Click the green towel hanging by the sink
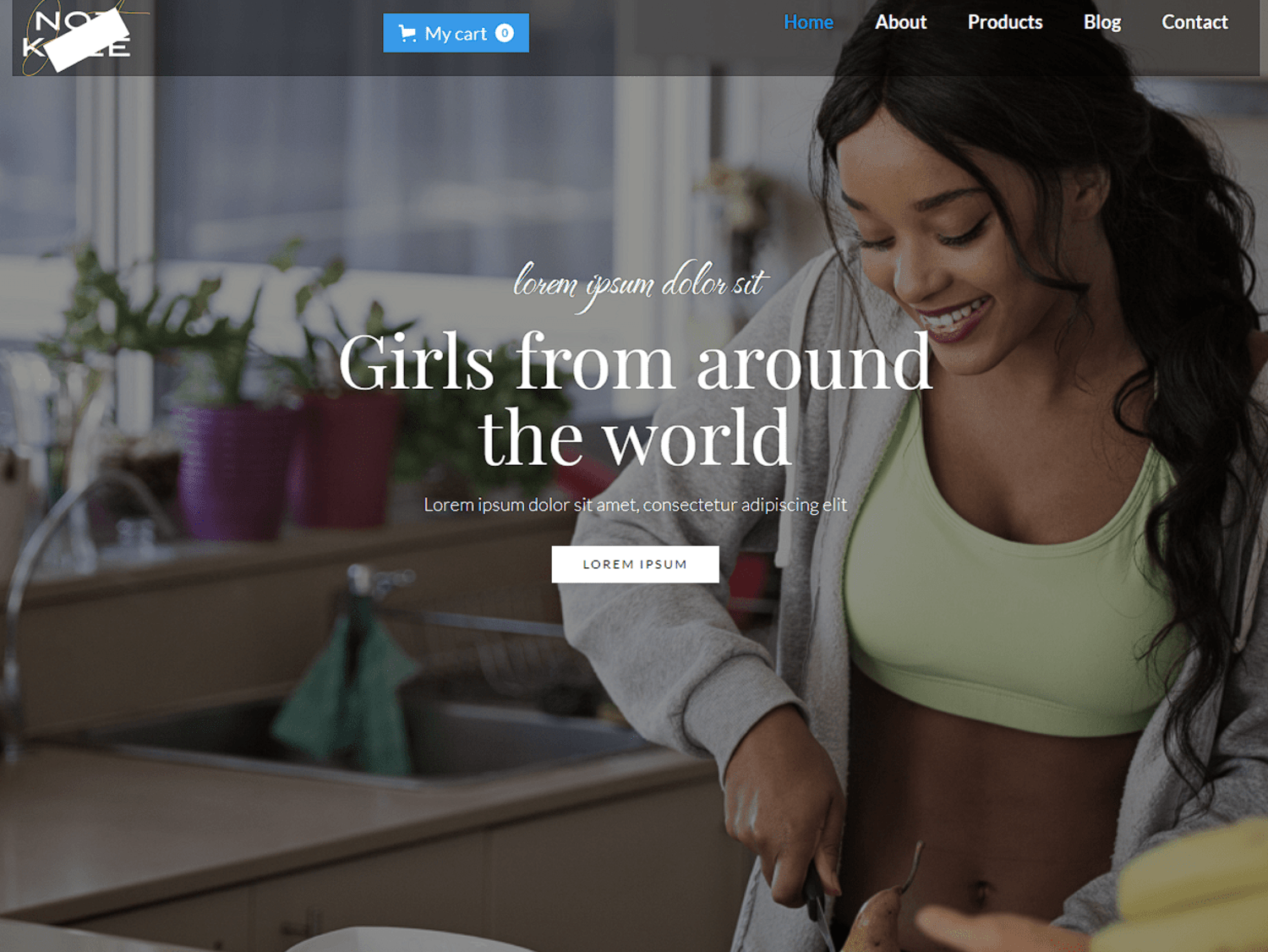 click(347, 693)
